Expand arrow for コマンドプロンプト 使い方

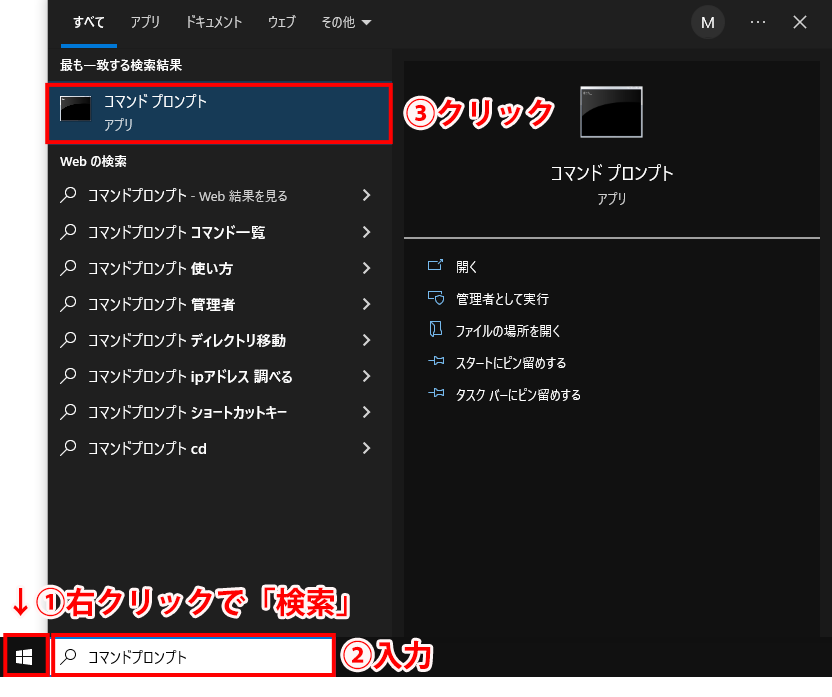pyautogui.click(x=367, y=268)
